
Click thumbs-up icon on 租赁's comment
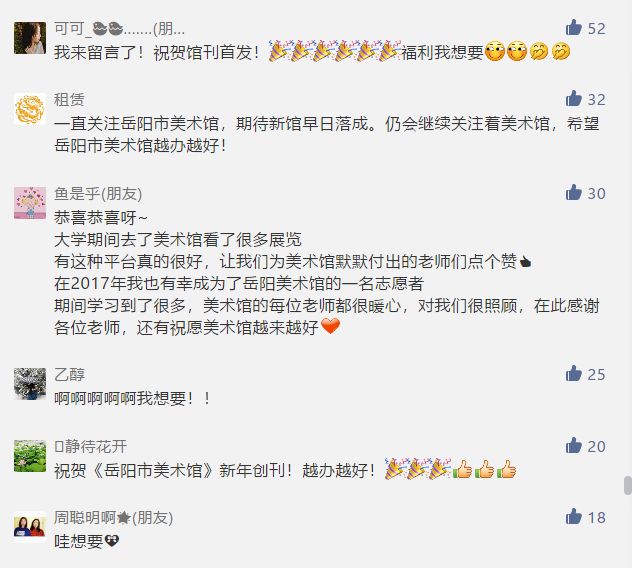point(573,98)
